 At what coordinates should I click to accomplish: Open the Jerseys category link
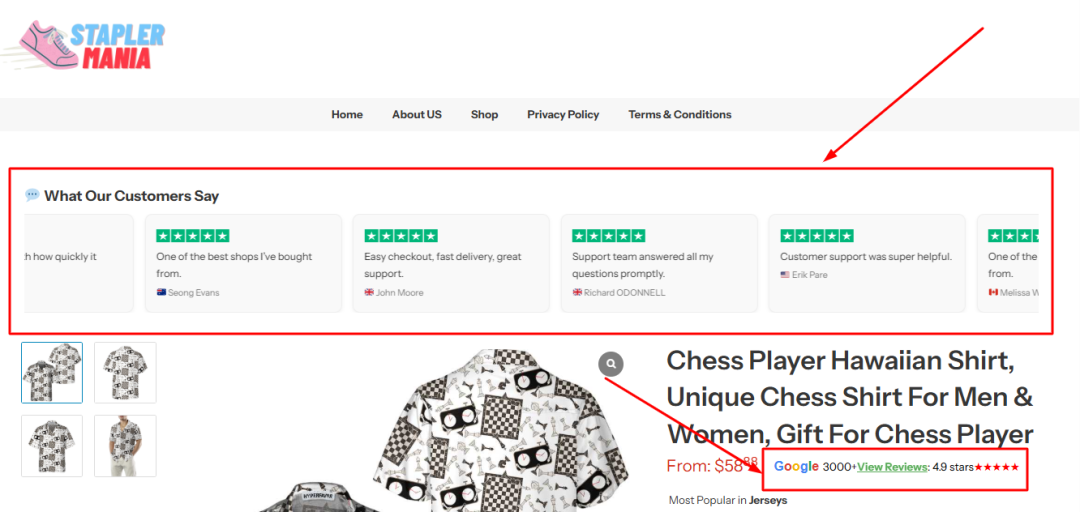click(x=768, y=500)
